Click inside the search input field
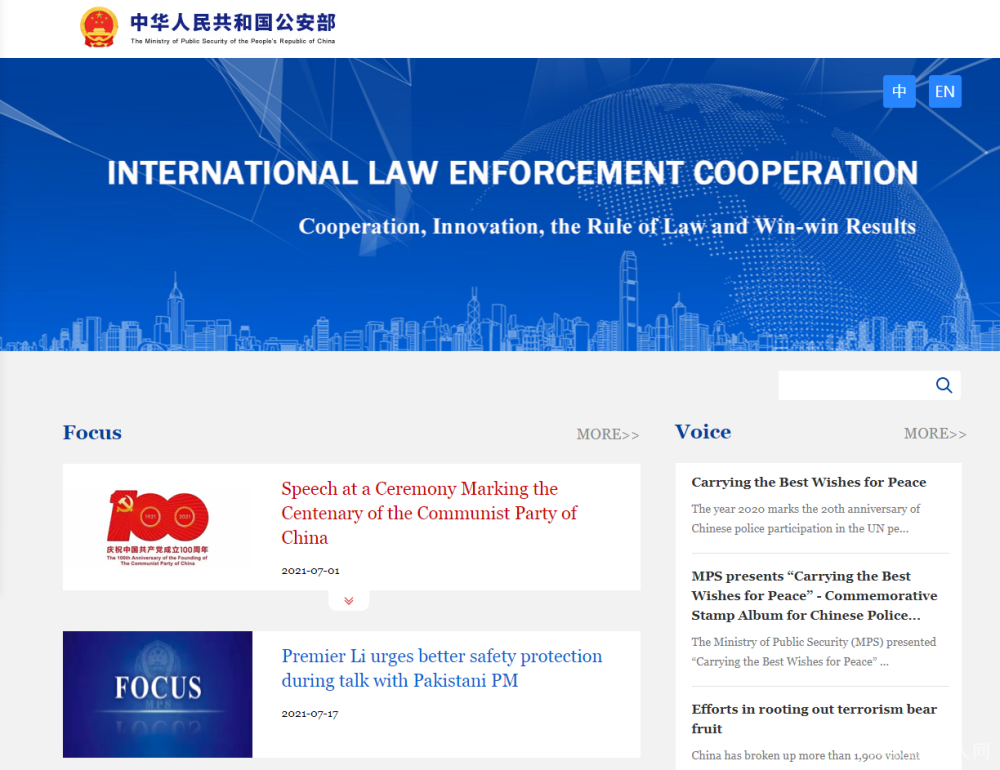This screenshot has width=1000, height=770. pyautogui.click(x=860, y=385)
